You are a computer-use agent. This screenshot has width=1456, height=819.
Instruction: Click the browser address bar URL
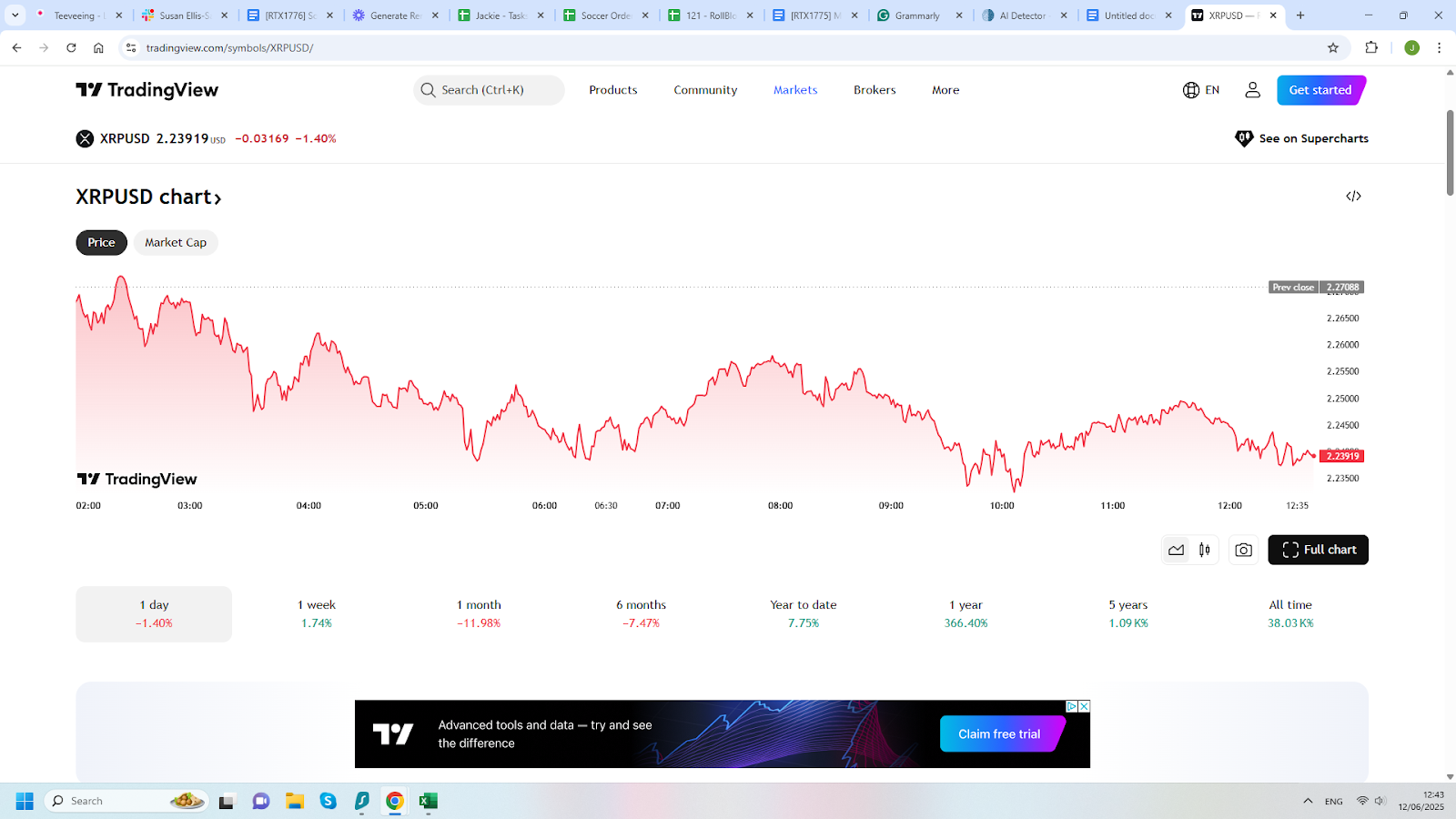tap(229, 47)
